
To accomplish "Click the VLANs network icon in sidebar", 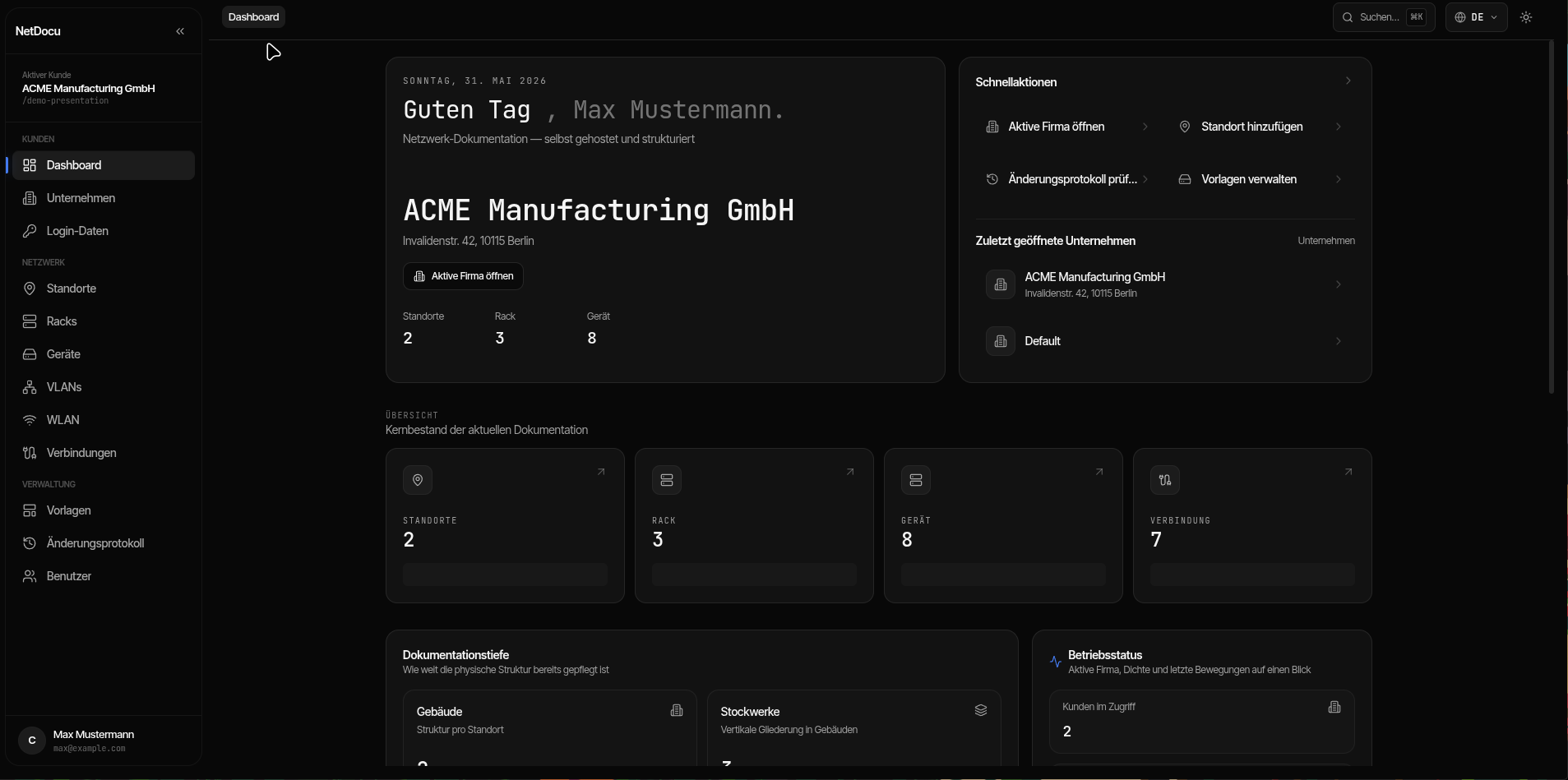I will tap(30, 387).
